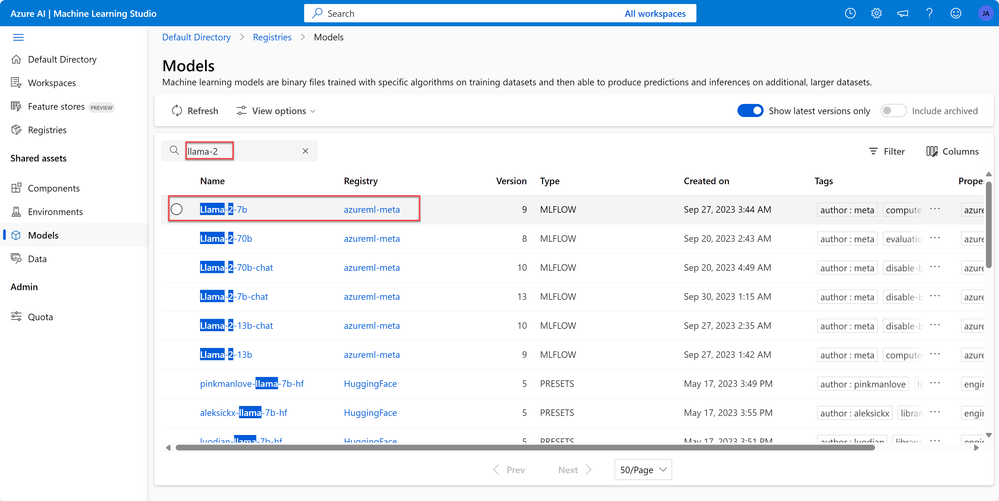Sort by the Created on column header
This screenshot has width=999, height=501.
pyautogui.click(x=707, y=181)
